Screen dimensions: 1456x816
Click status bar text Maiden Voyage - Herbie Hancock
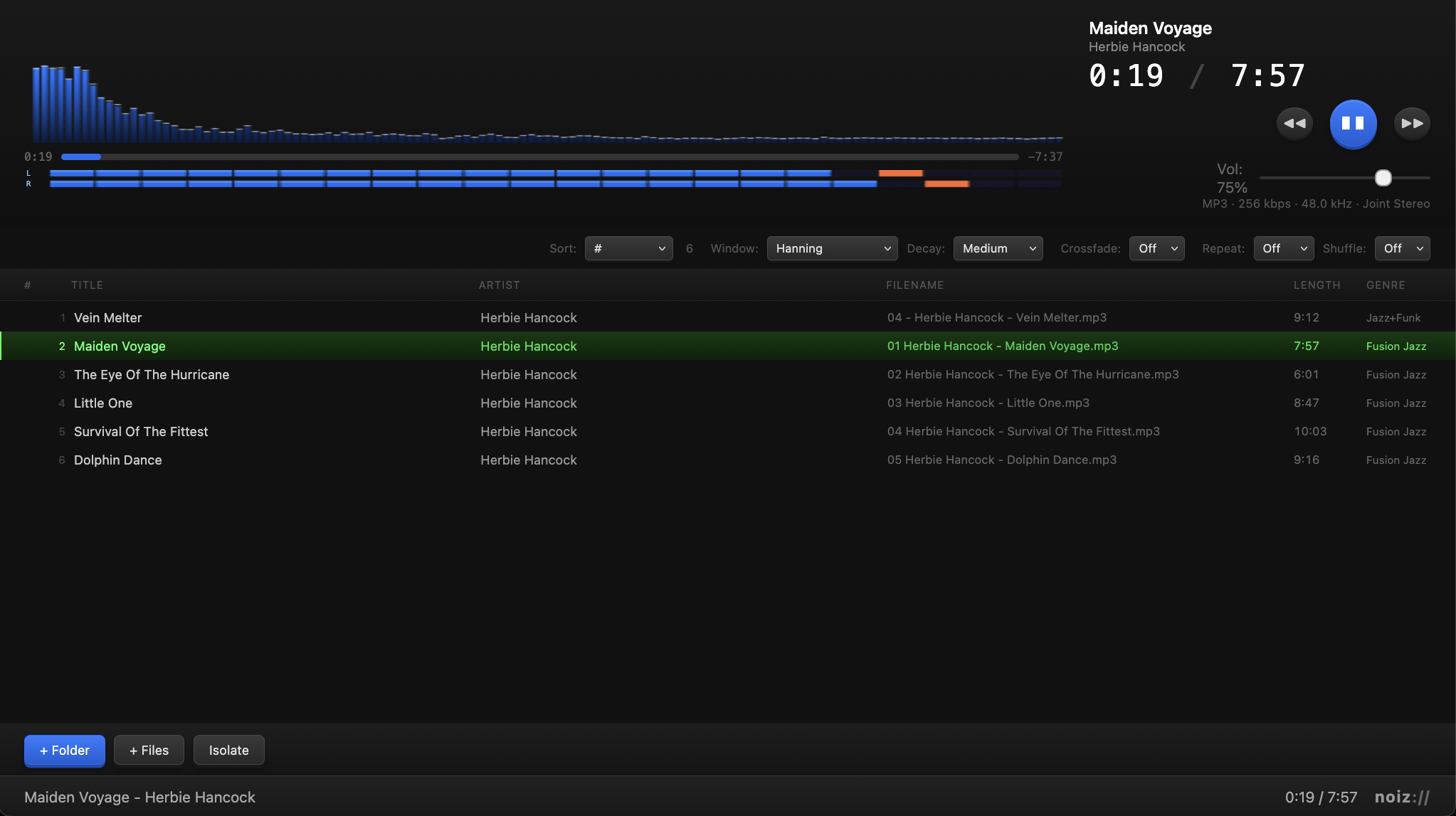coord(139,797)
